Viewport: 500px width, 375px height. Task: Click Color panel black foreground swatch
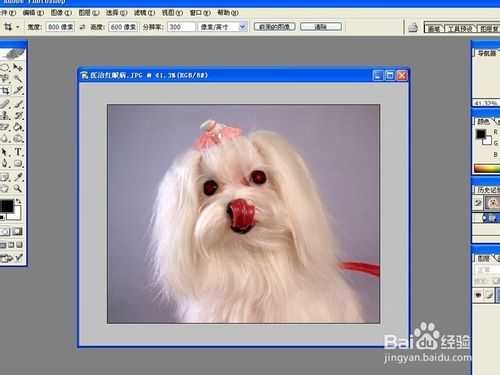click(x=481, y=134)
